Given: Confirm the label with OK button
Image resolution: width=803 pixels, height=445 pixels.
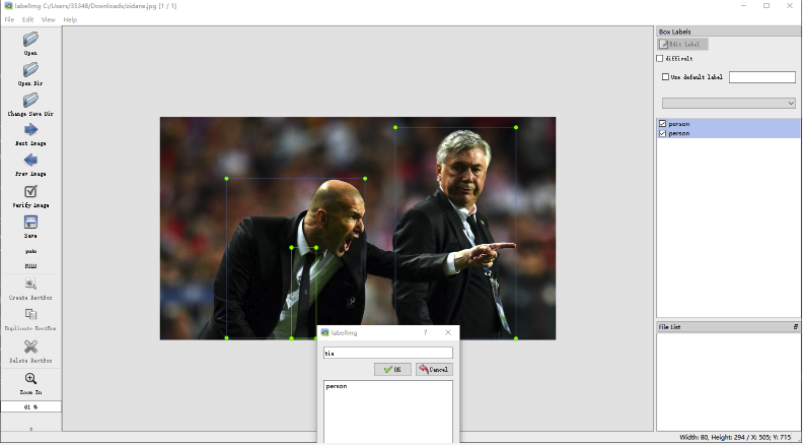Looking at the screenshot, I should 392,369.
